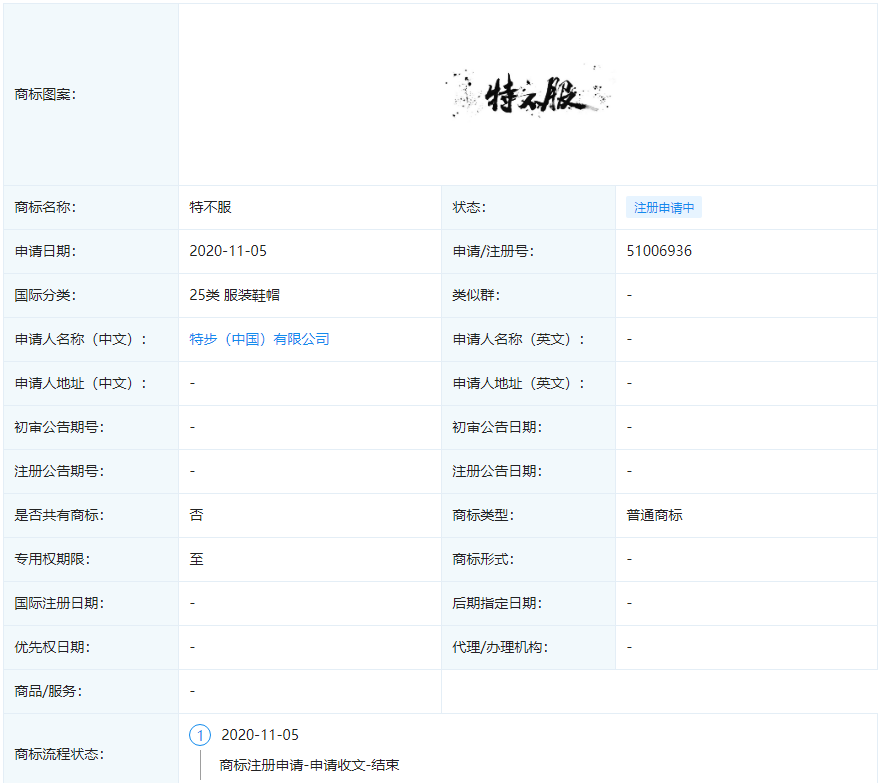Click the 专用权期限 label
878x783 pixels.
[x=52, y=559]
